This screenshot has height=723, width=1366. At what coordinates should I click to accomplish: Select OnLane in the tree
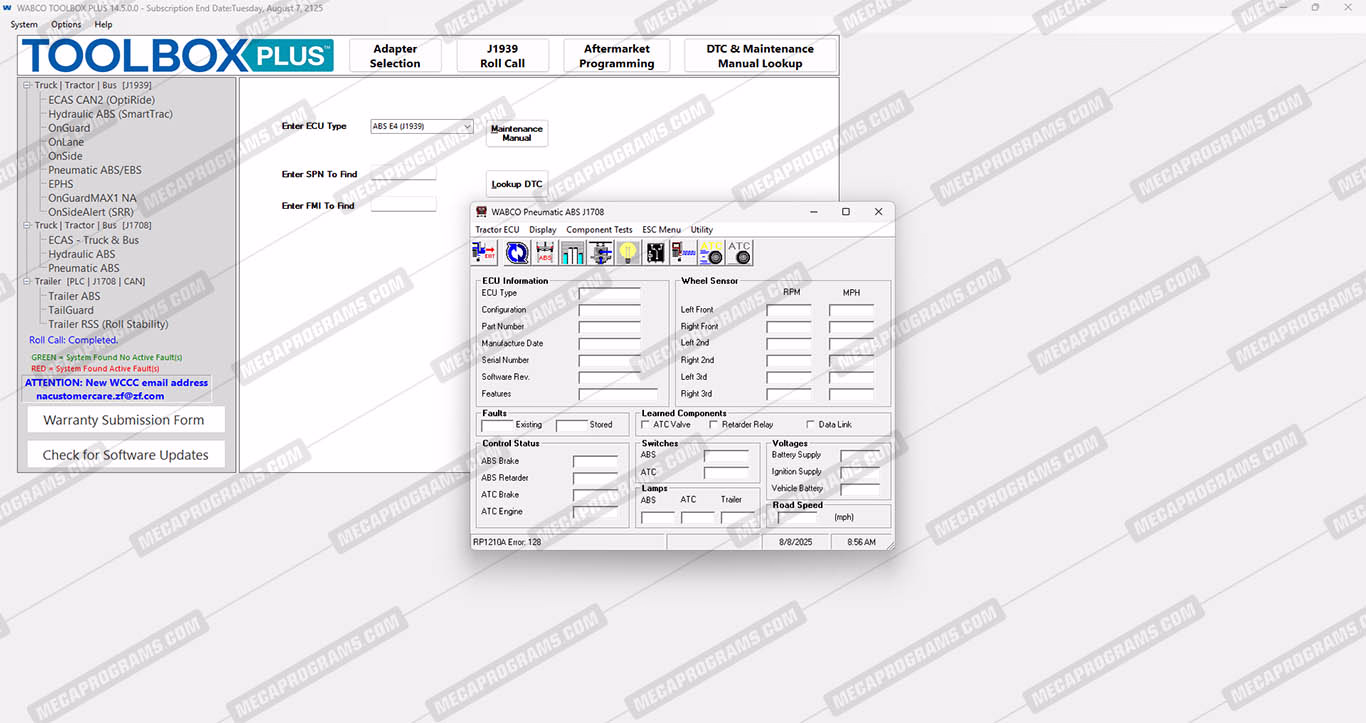click(66, 142)
